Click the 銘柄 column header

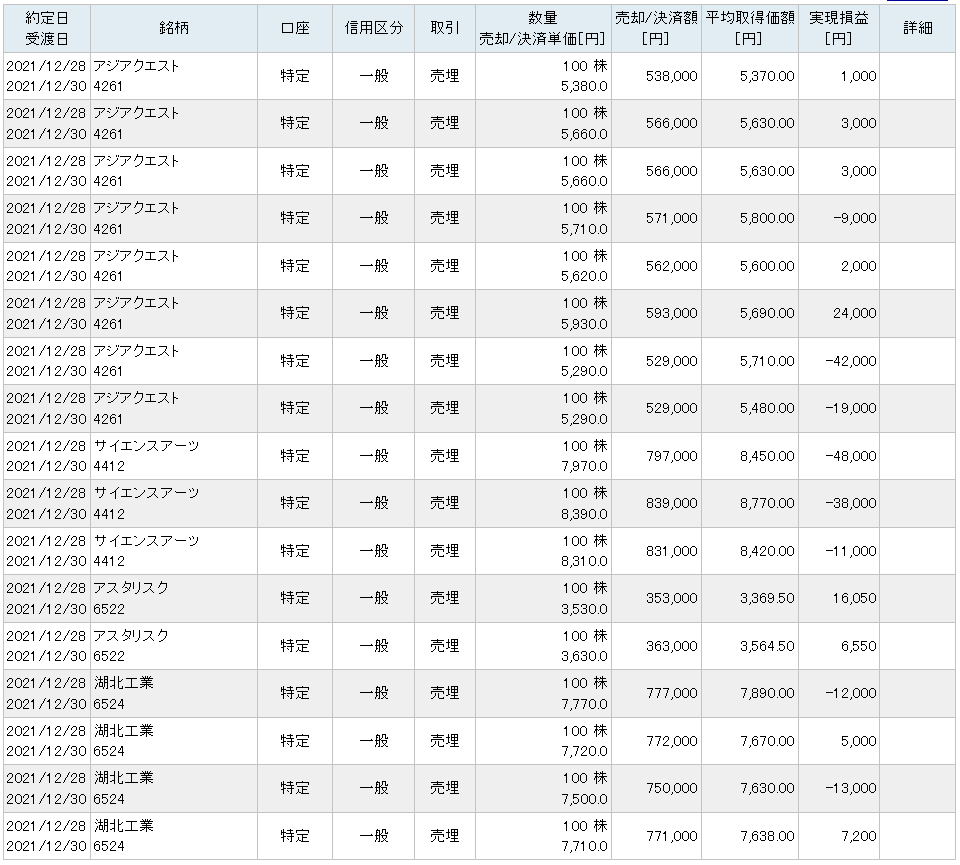174,28
